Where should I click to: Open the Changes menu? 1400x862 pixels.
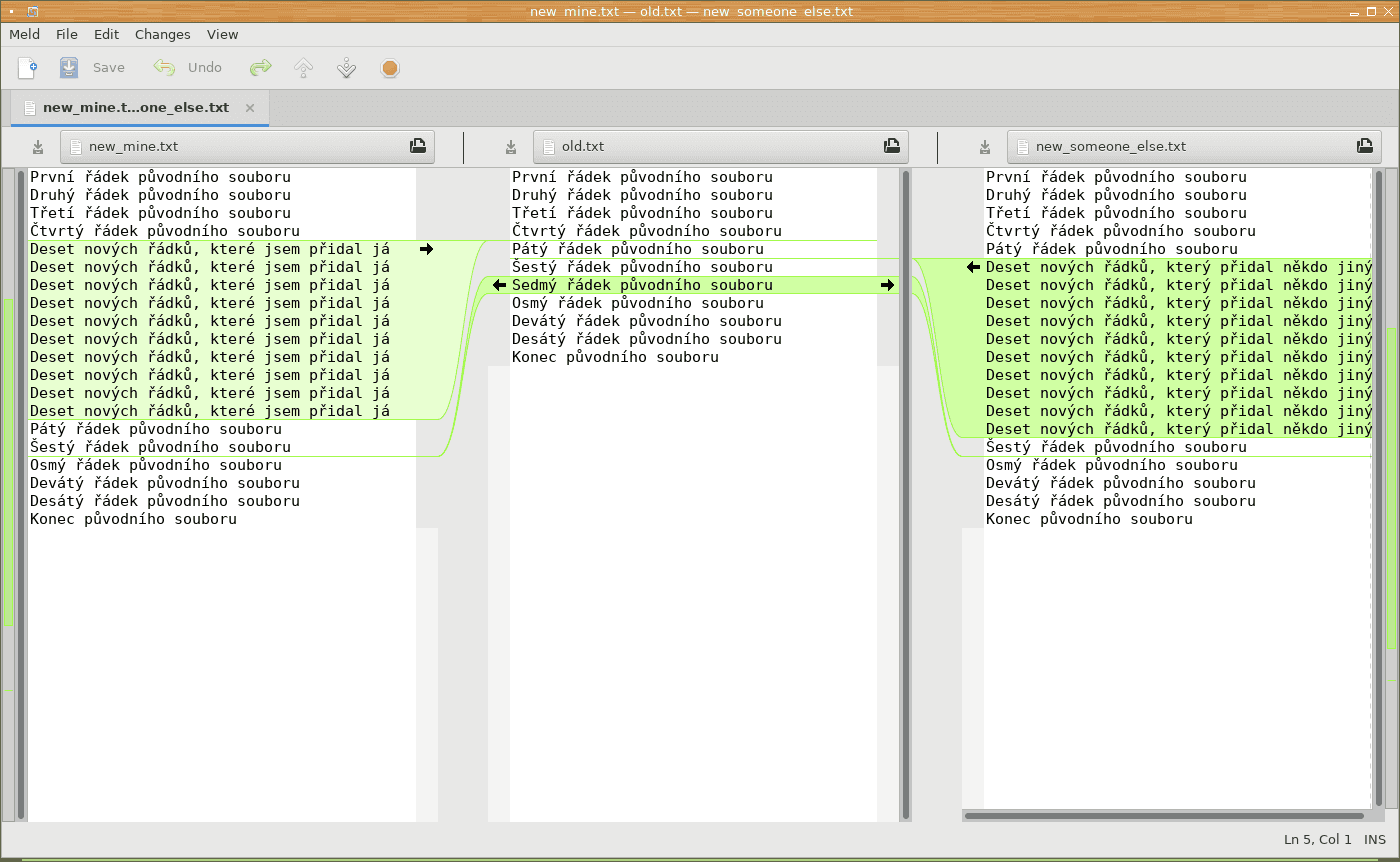(162, 34)
